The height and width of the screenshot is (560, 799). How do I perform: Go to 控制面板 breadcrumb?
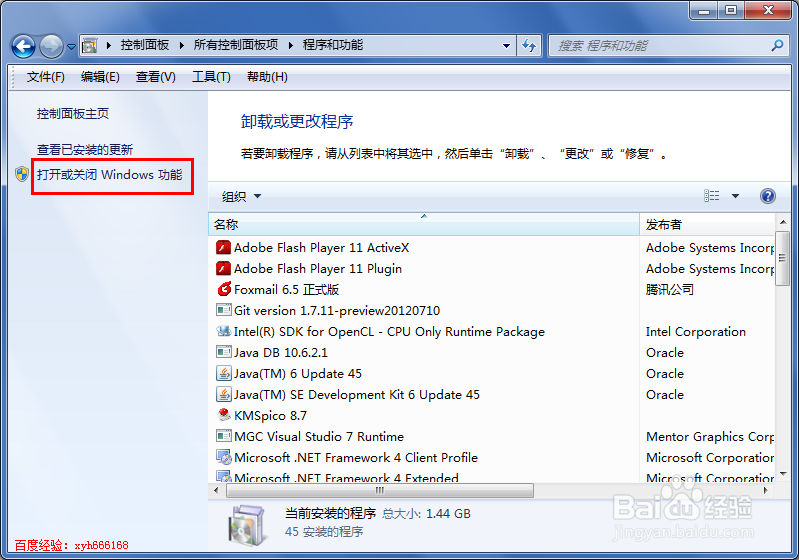(x=145, y=45)
